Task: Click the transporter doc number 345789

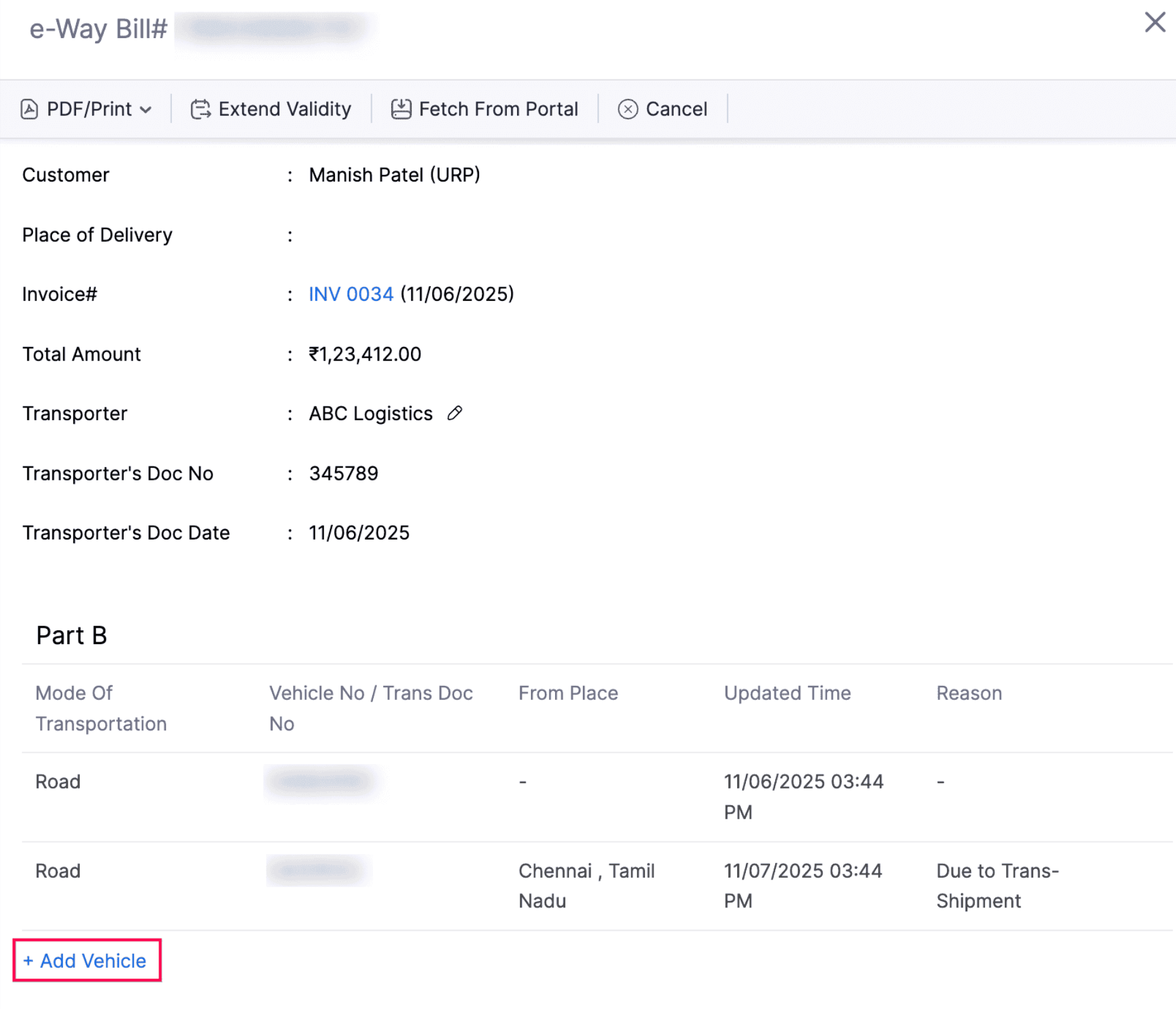Action: [343, 473]
